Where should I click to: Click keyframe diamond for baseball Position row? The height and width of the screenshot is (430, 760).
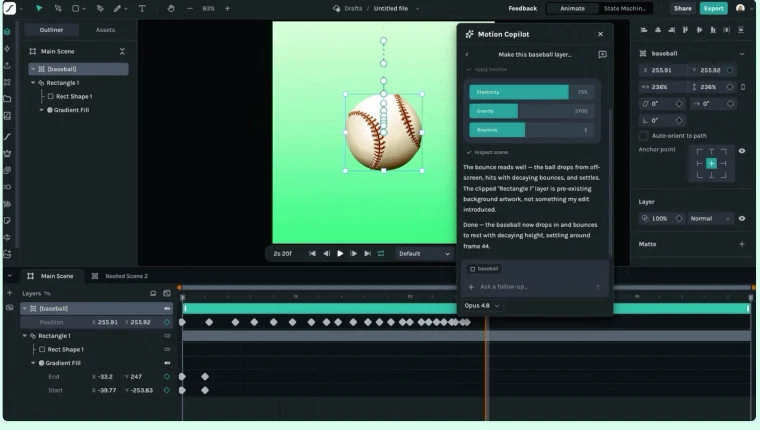(167, 322)
